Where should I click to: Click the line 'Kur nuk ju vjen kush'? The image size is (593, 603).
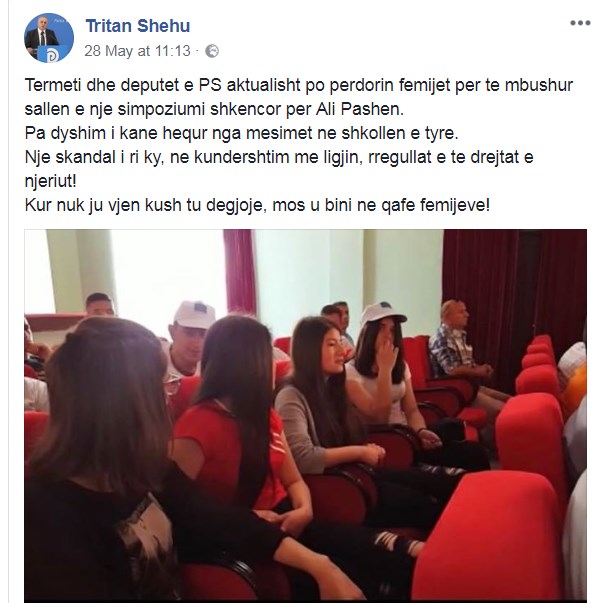point(257,205)
